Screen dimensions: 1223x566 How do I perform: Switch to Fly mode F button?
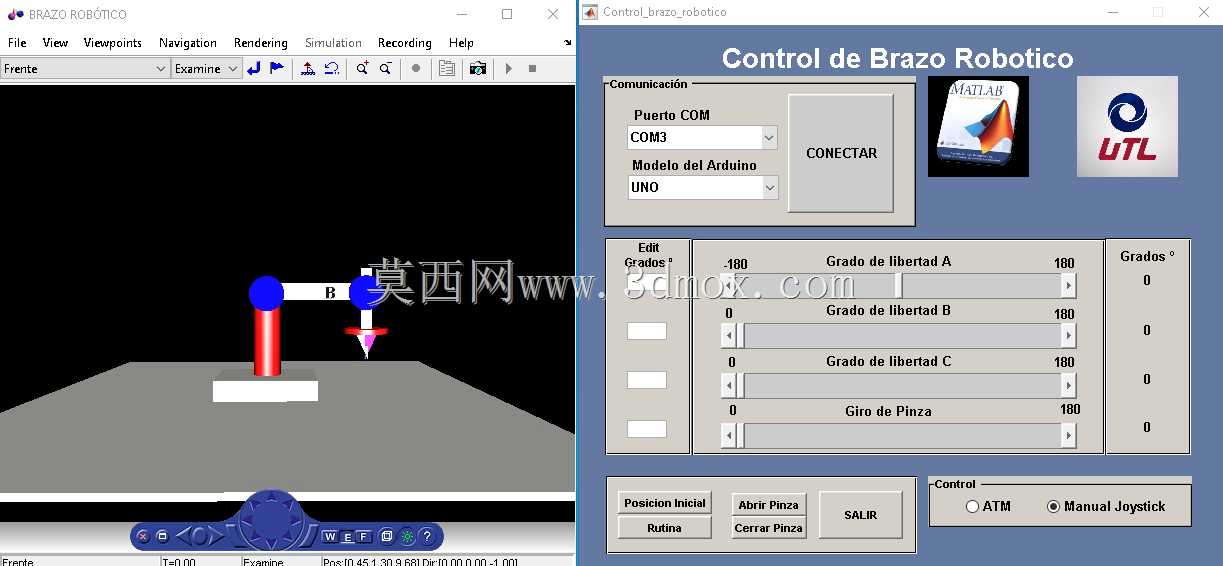tap(364, 537)
